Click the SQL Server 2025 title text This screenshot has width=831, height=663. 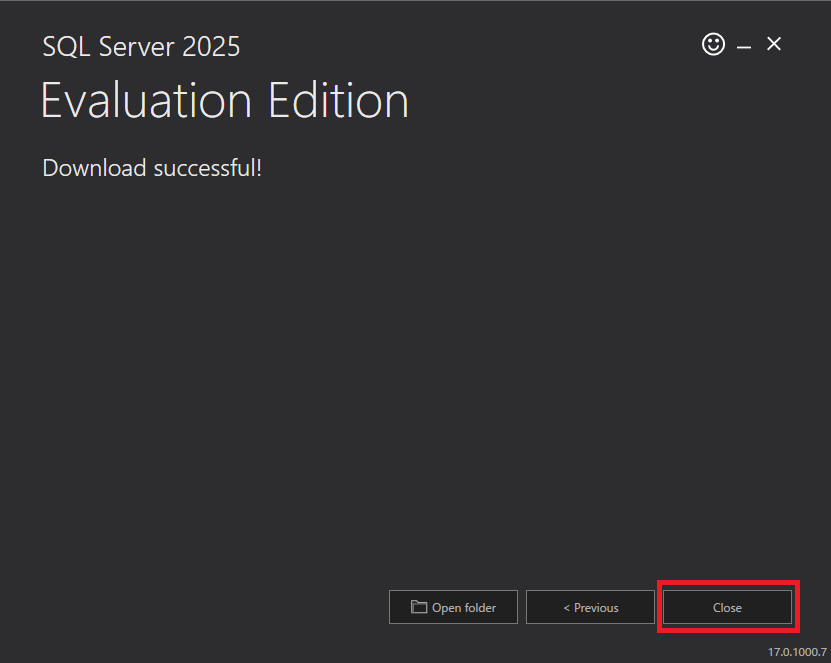click(141, 47)
